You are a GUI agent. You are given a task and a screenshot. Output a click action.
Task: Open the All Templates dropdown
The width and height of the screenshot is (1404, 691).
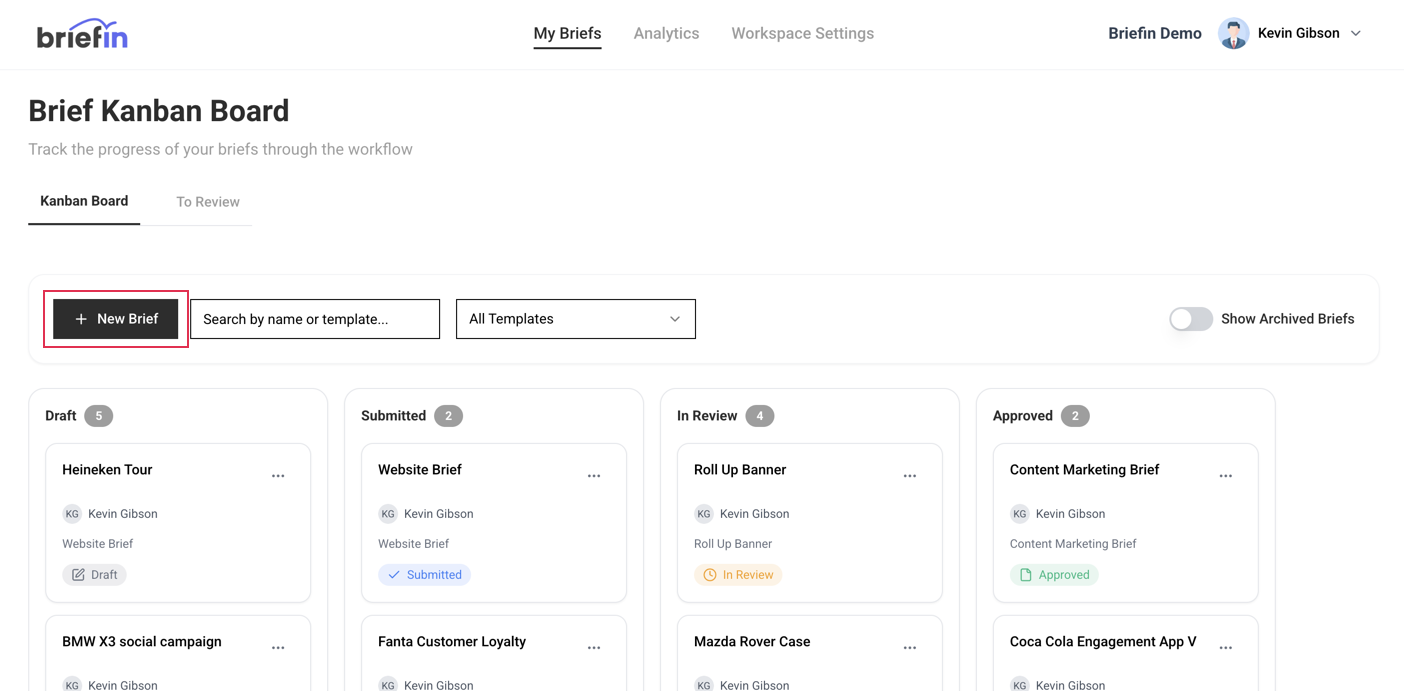[576, 319]
